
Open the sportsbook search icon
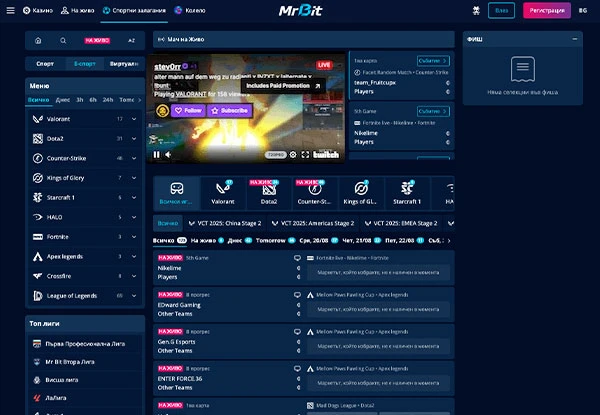pos(63,41)
